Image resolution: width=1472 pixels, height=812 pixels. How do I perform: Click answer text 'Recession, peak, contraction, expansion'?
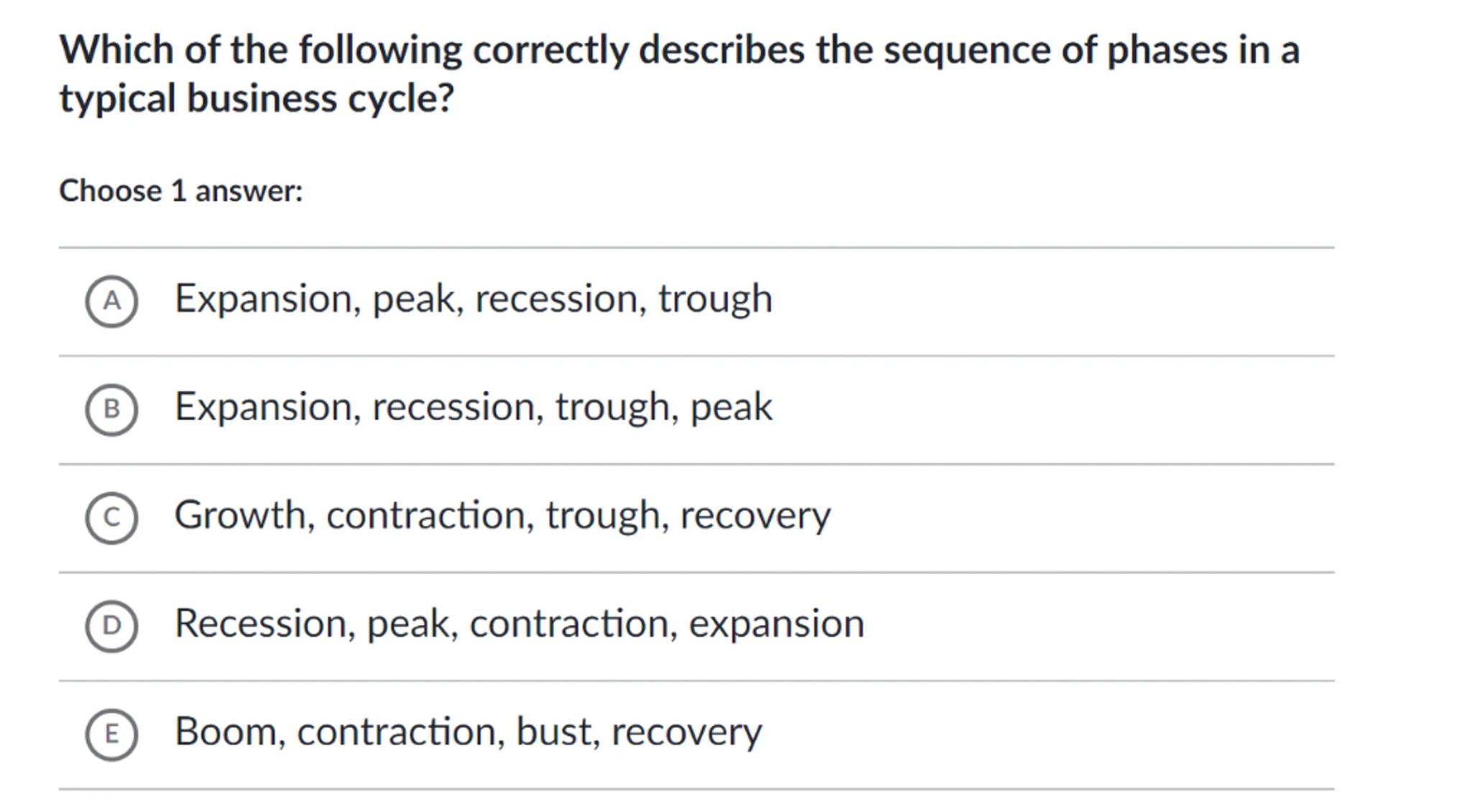519,624
